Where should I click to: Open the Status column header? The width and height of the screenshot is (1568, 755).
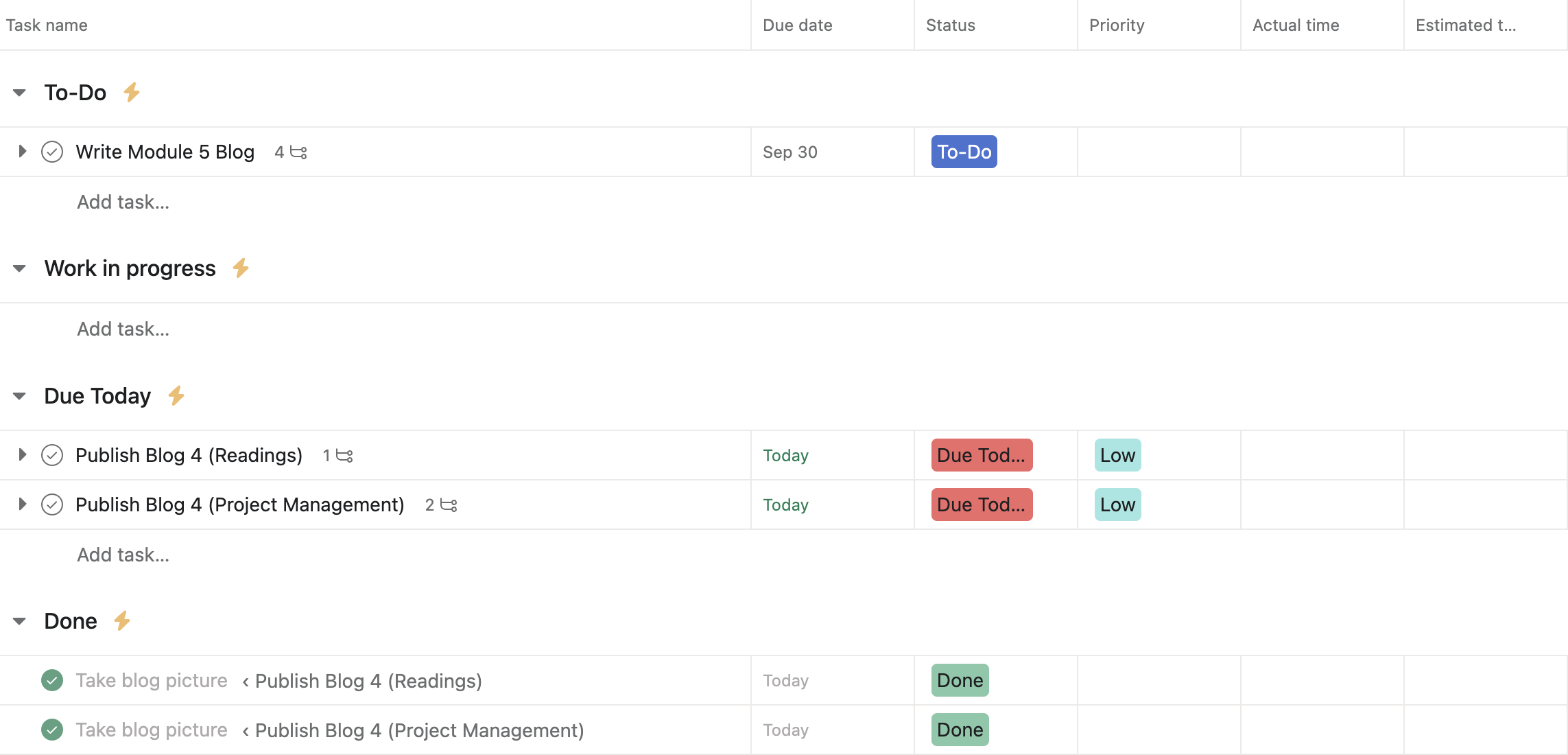click(950, 25)
